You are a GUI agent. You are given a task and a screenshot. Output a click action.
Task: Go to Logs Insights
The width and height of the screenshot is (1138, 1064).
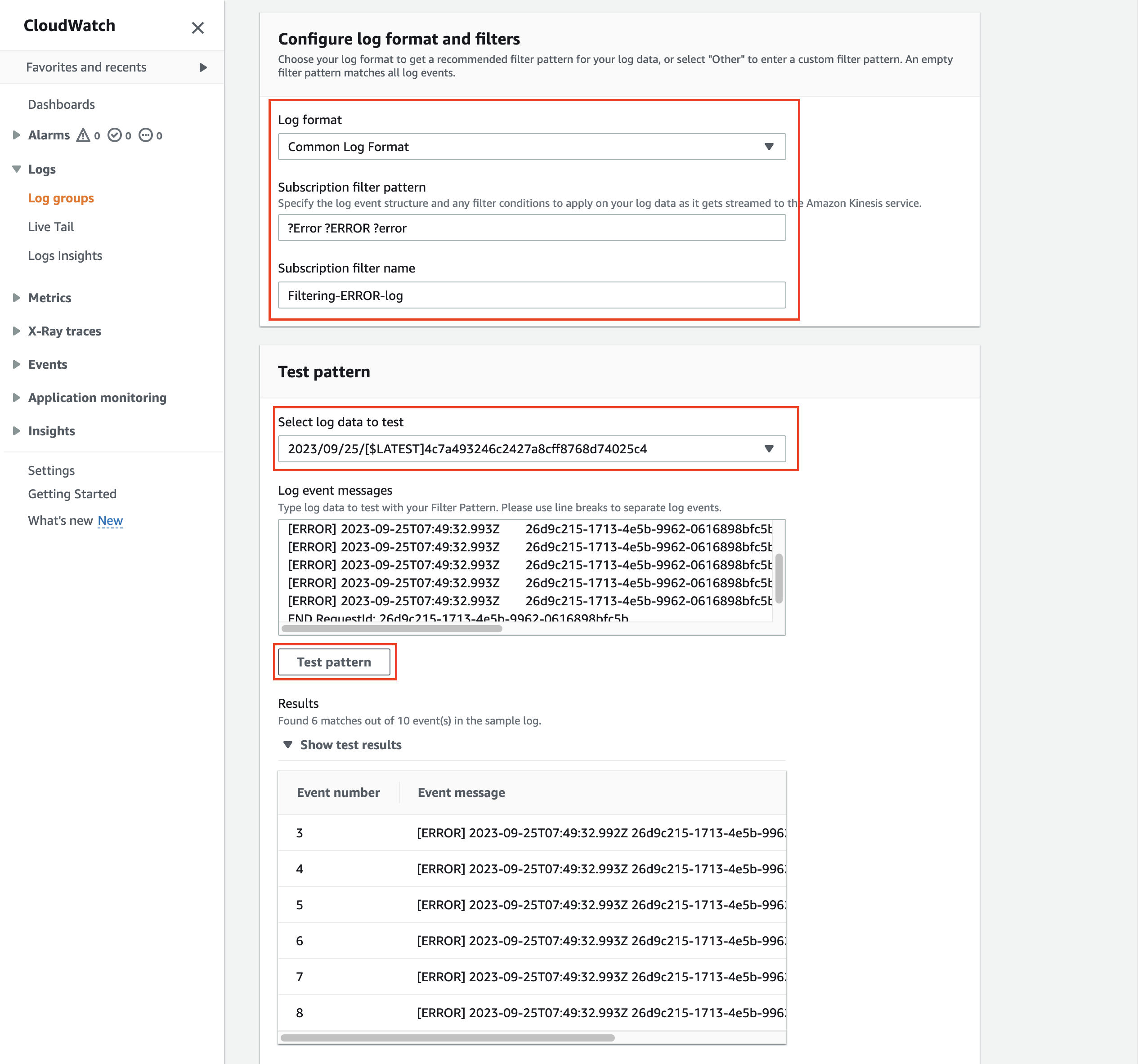click(65, 256)
